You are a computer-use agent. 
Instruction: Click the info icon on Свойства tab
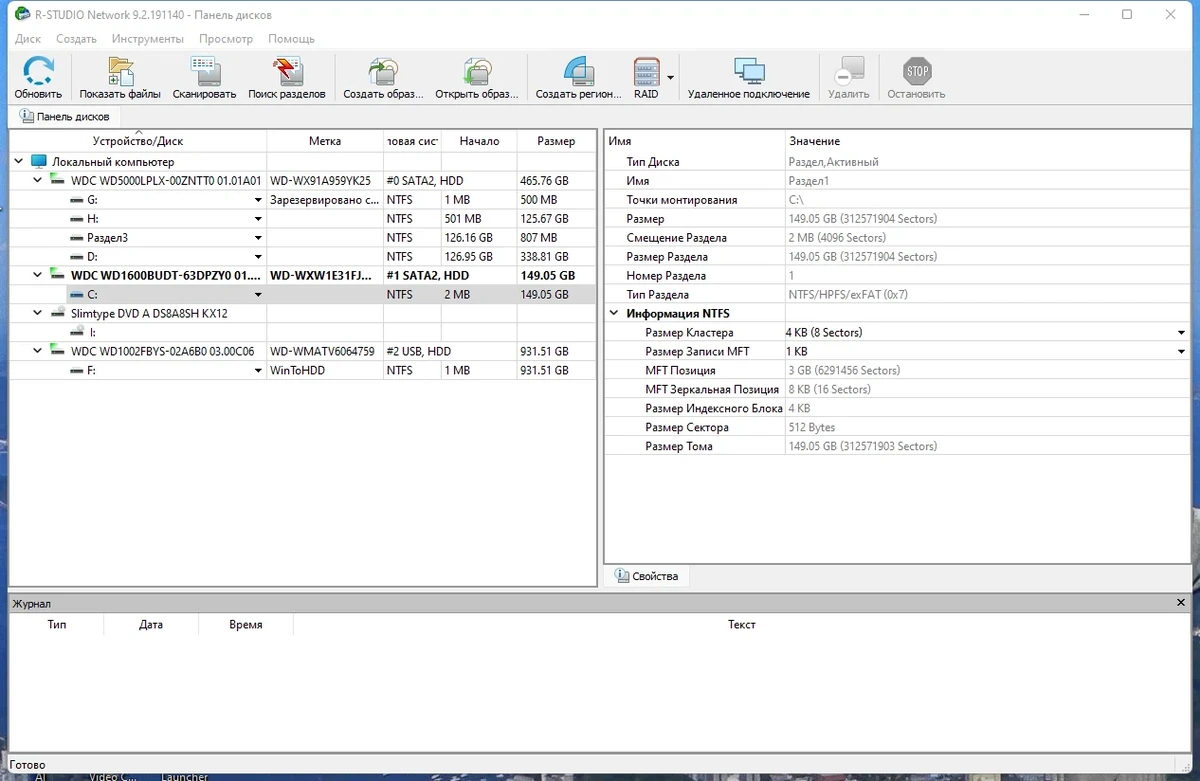[x=622, y=576]
